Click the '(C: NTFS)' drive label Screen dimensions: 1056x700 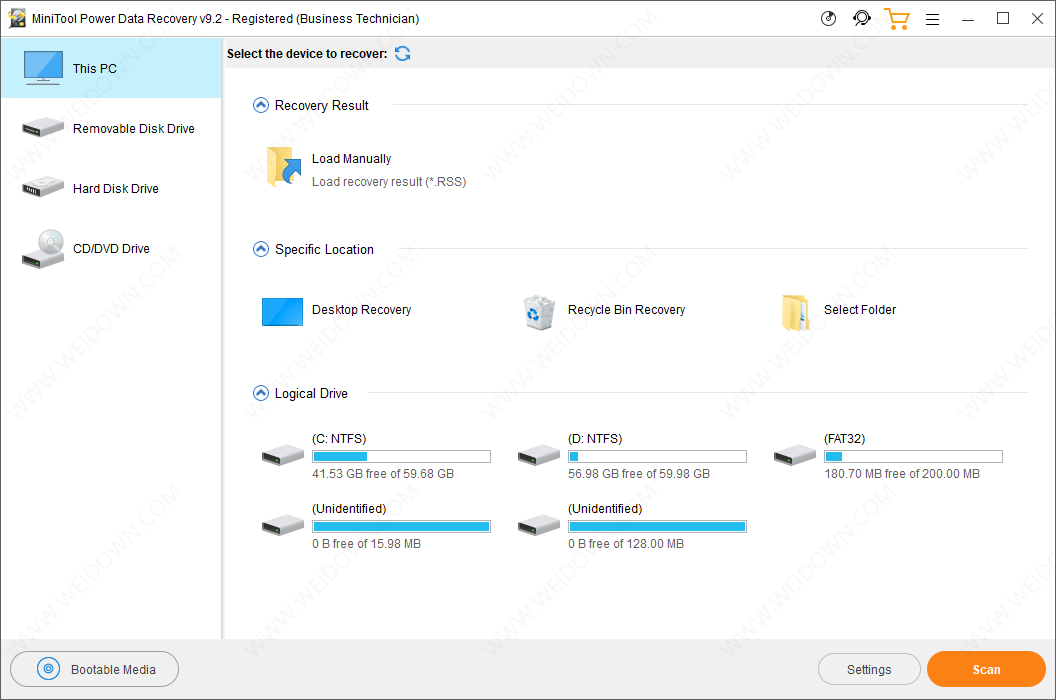(339, 439)
